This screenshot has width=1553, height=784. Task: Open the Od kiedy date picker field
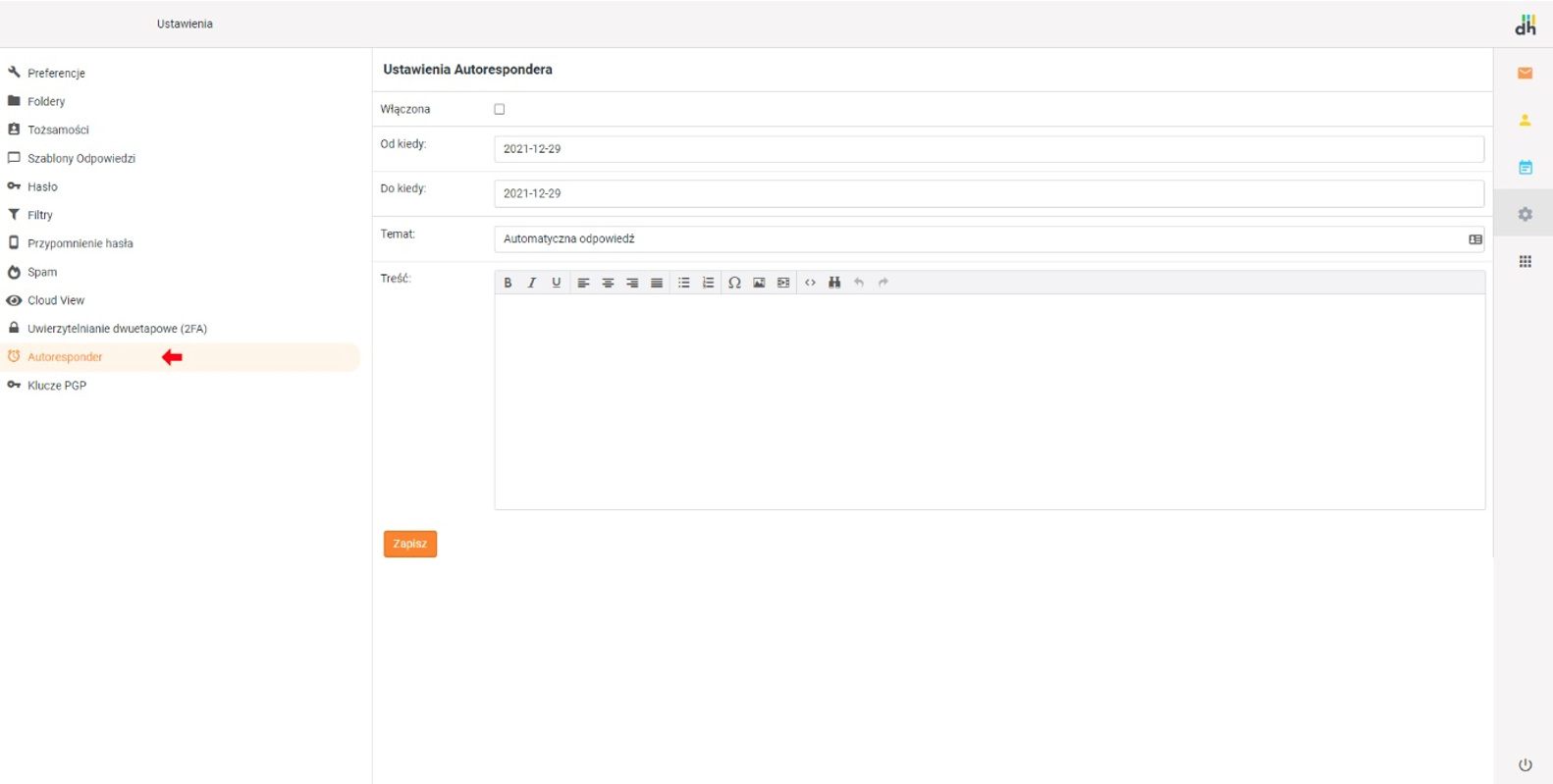(x=988, y=149)
